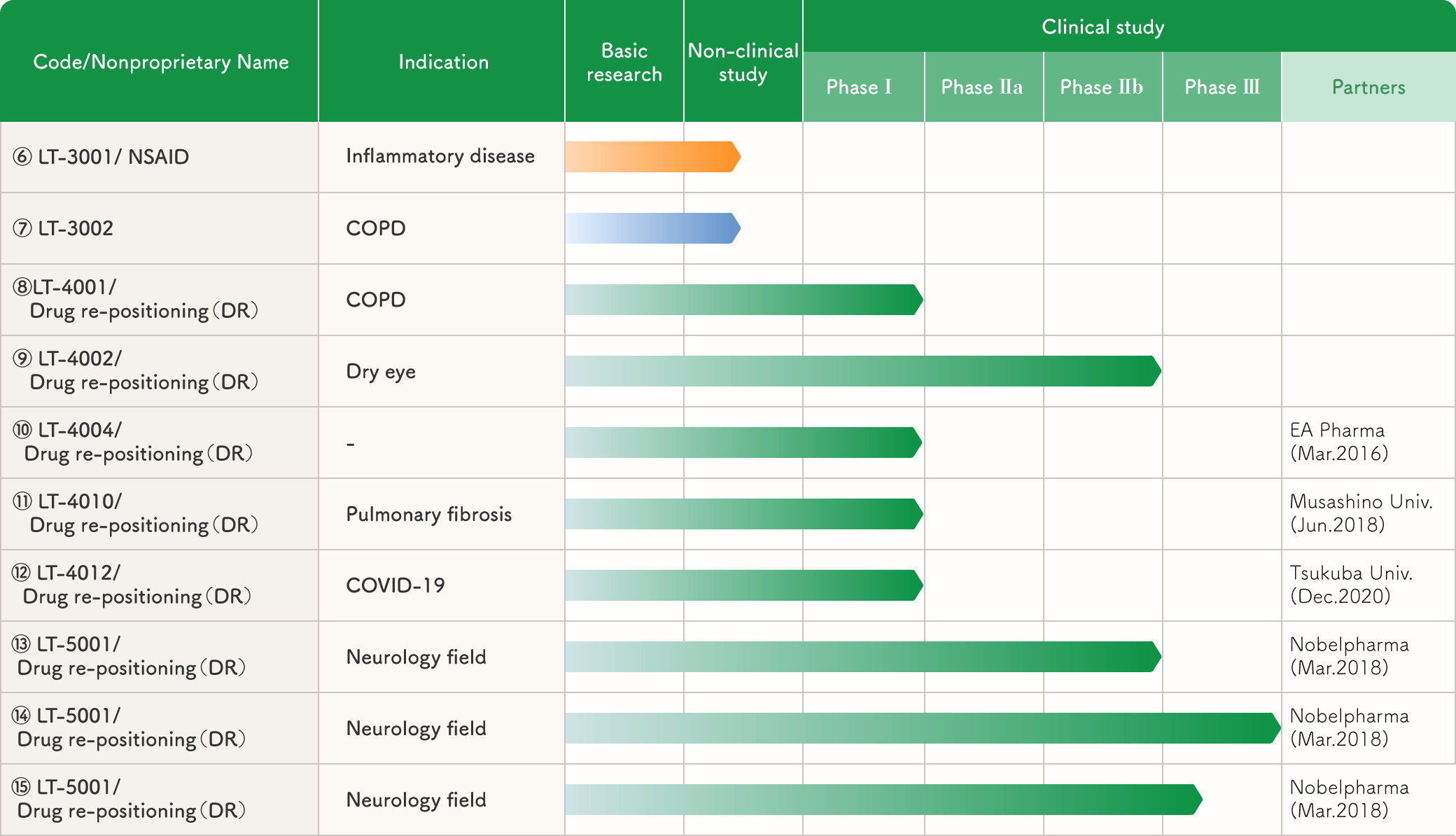The image size is (1456, 836).
Task: Click the LT-4012 Drug re-positioning name
Action: tap(132, 585)
